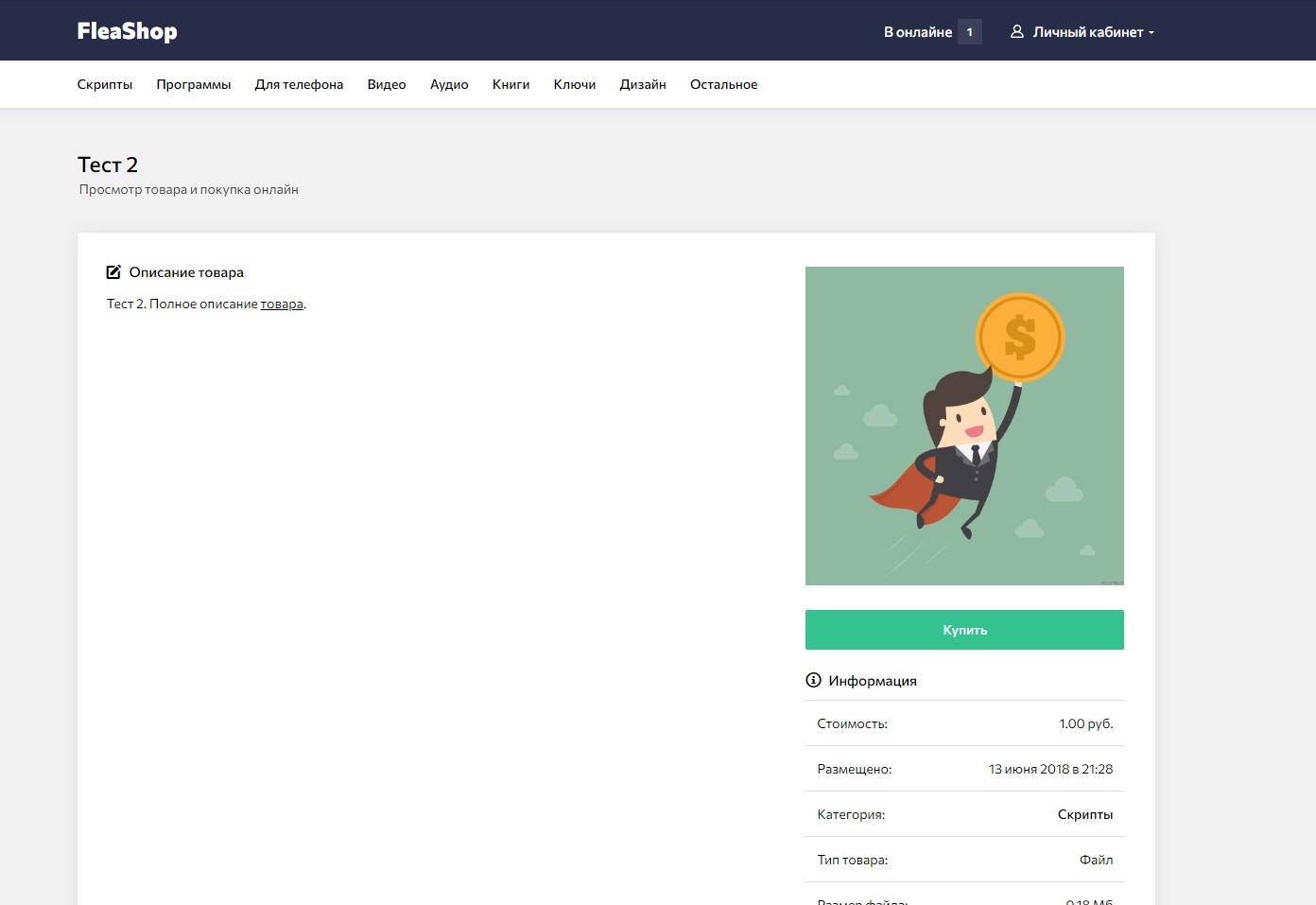
Task: Go to the Дизайн section
Action: pyautogui.click(x=643, y=84)
